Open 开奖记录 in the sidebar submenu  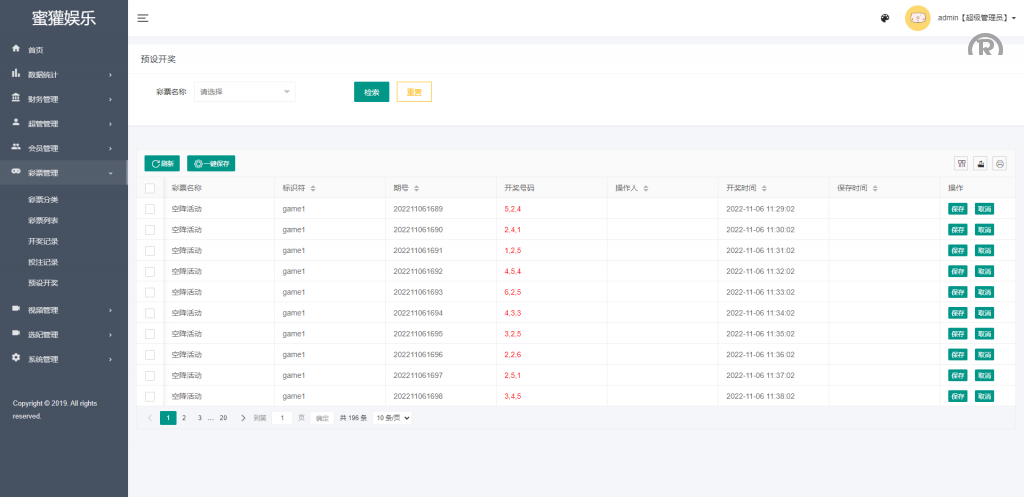click(43, 241)
